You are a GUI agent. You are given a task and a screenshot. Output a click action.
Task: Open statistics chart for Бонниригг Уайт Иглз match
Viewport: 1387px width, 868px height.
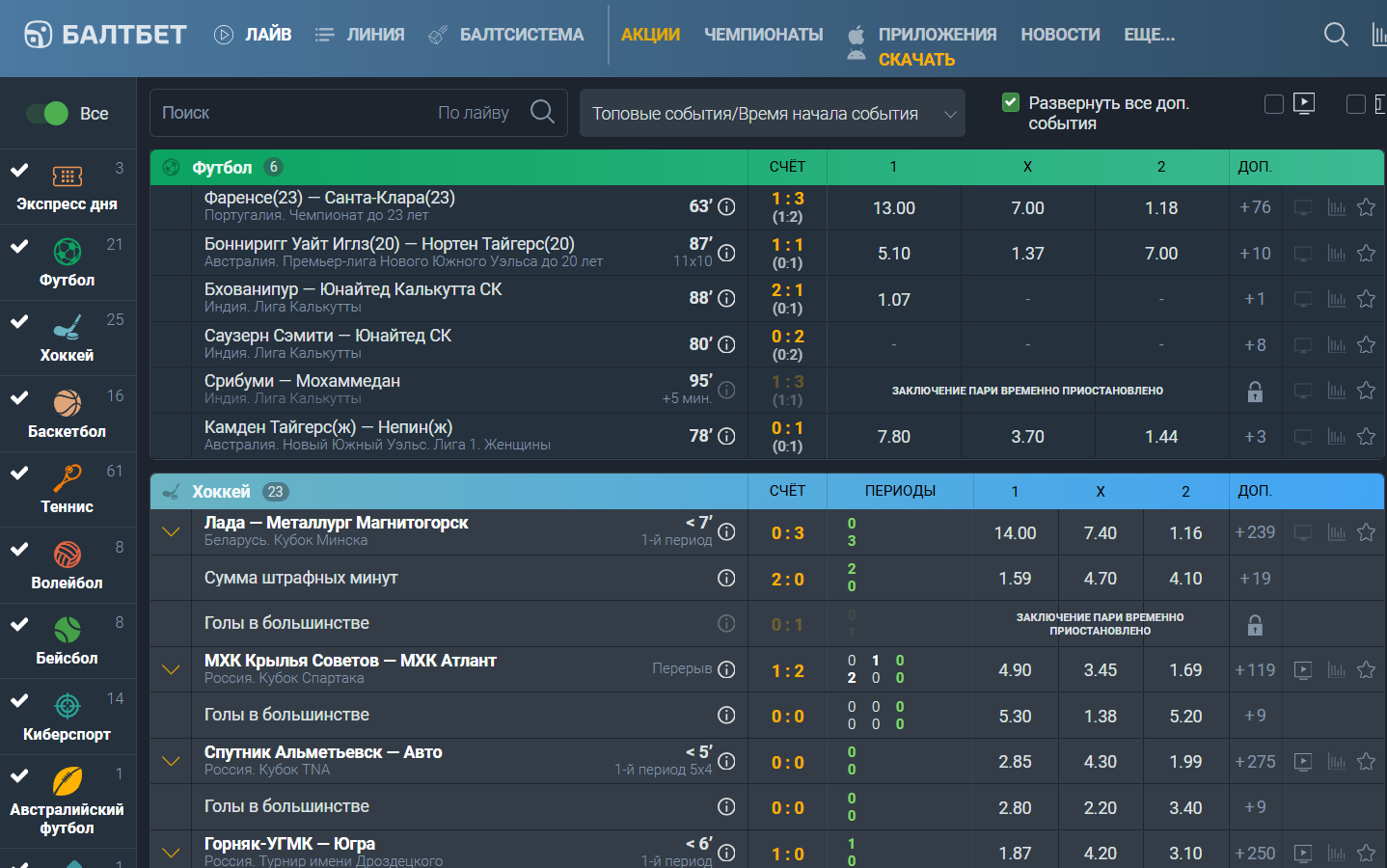point(1336,254)
